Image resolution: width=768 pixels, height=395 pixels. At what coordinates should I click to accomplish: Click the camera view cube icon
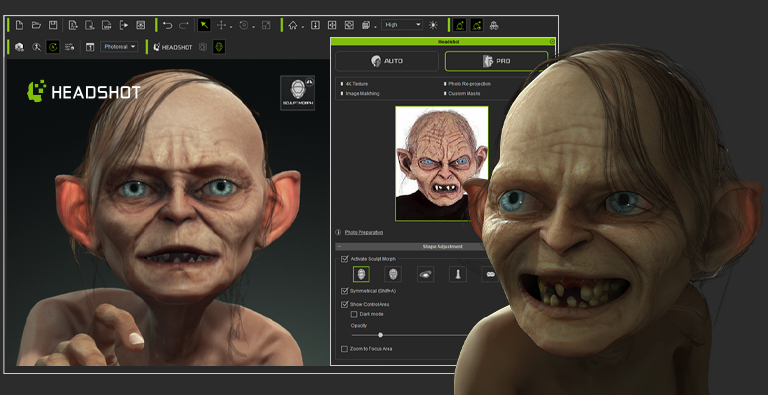click(x=366, y=25)
